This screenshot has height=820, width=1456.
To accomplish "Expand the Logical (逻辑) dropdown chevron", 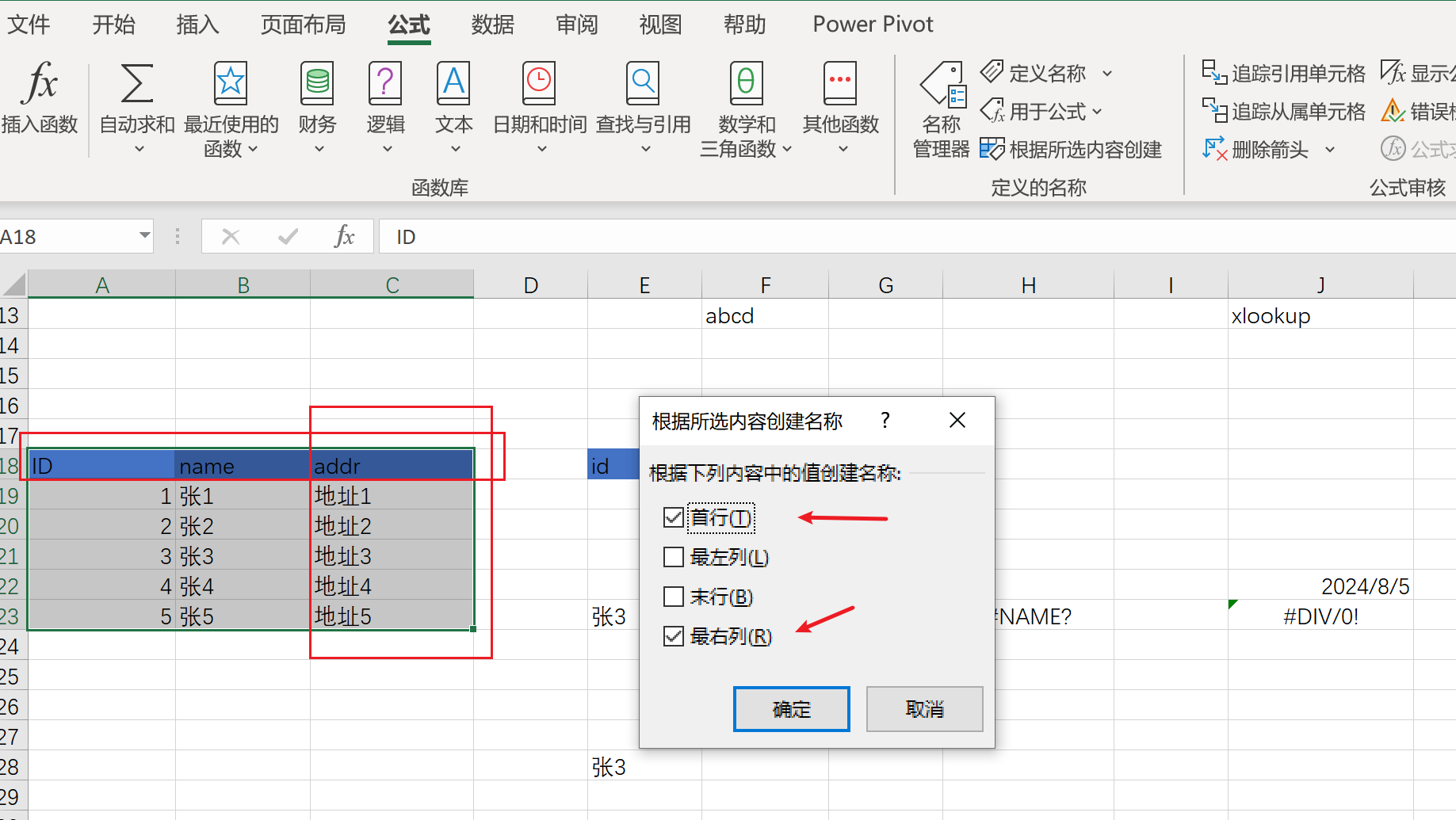I will (x=388, y=149).
